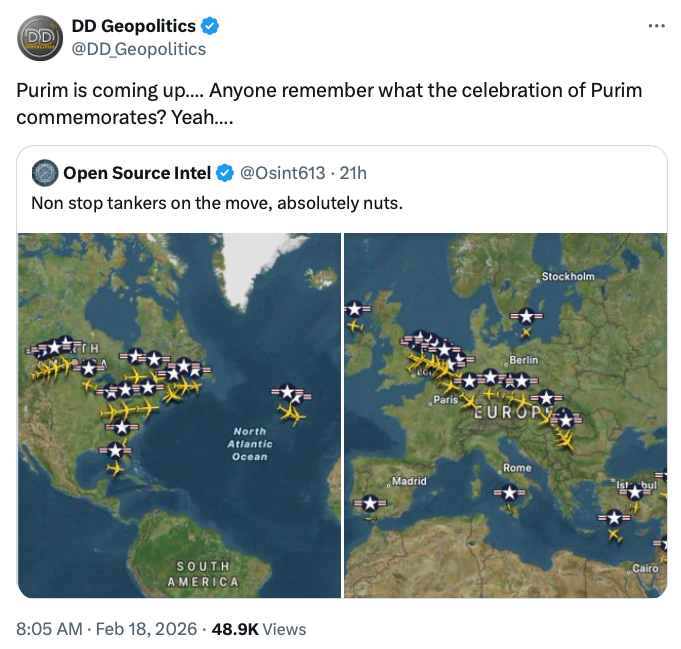Click the DD Geopolitics profile avatar
Viewport: 681px width, 649px height.
[39, 37]
